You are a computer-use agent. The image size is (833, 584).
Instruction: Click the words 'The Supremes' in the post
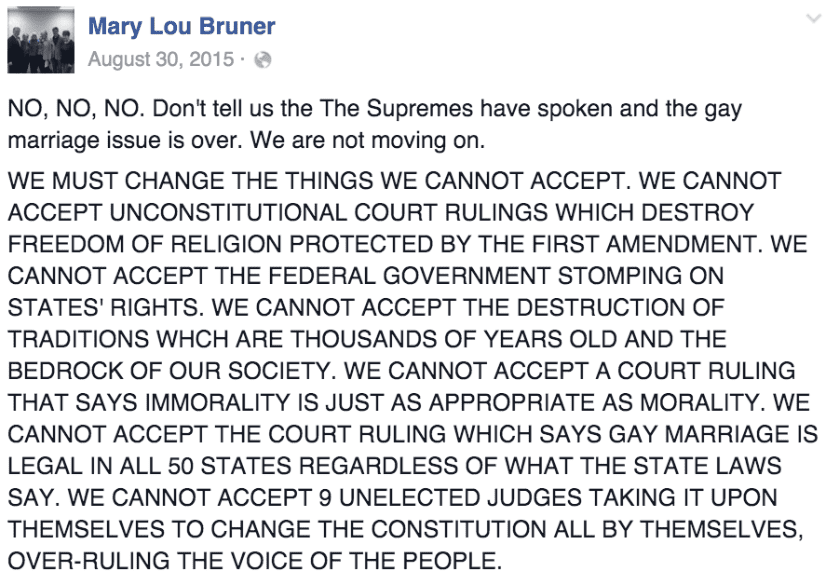point(396,109)
